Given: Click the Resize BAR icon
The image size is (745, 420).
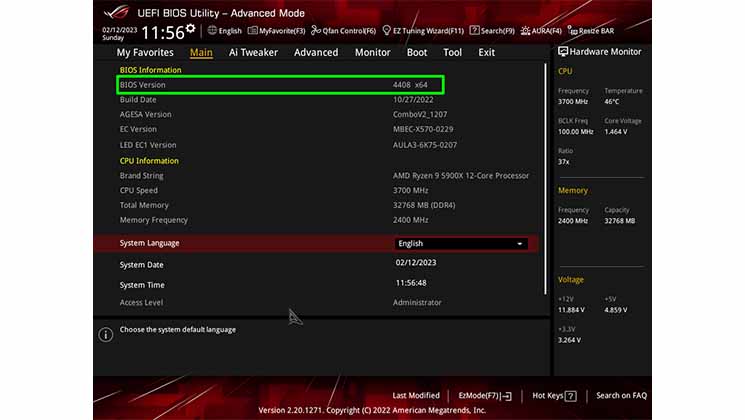Looking at the screenshot, I should [x=573, y=31].
